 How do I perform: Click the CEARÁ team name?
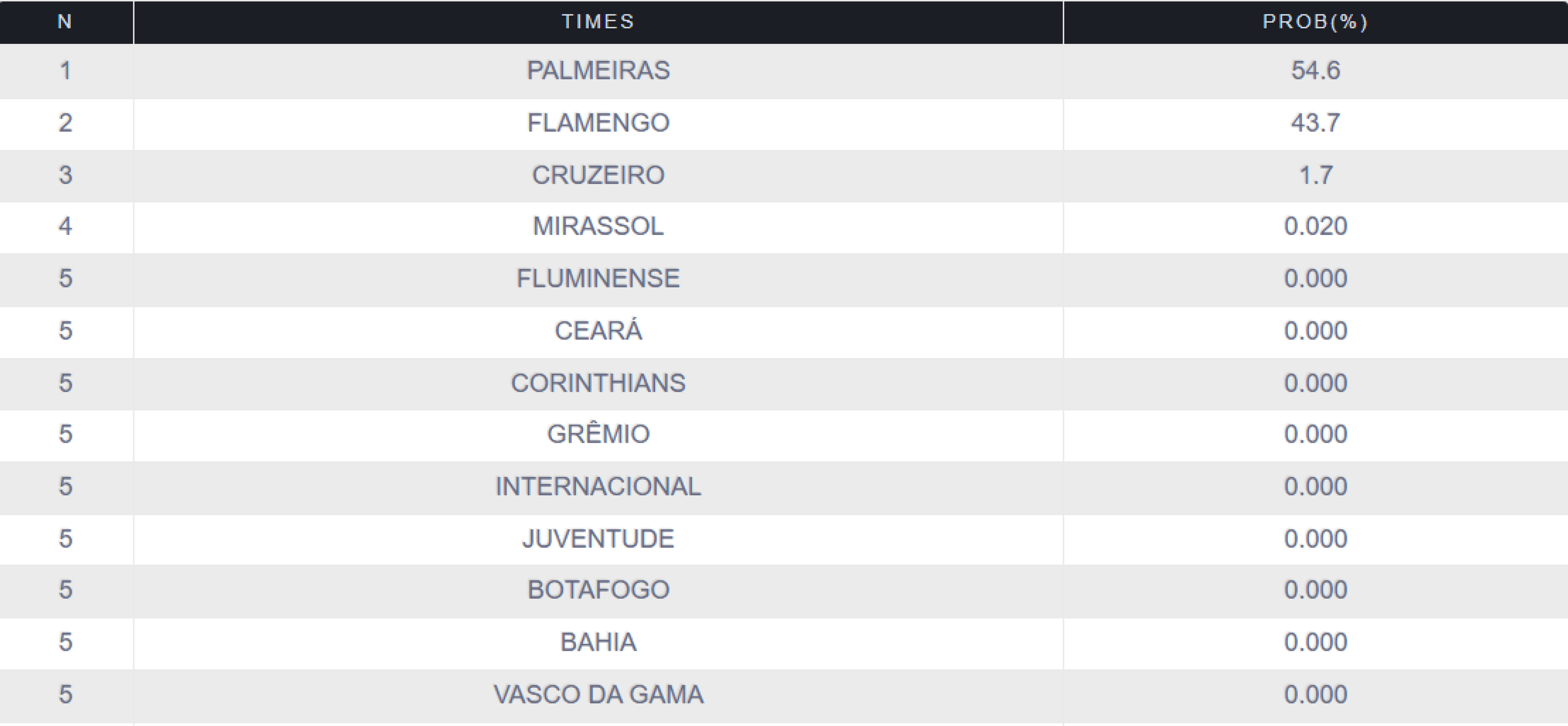(x=598, y=331)
